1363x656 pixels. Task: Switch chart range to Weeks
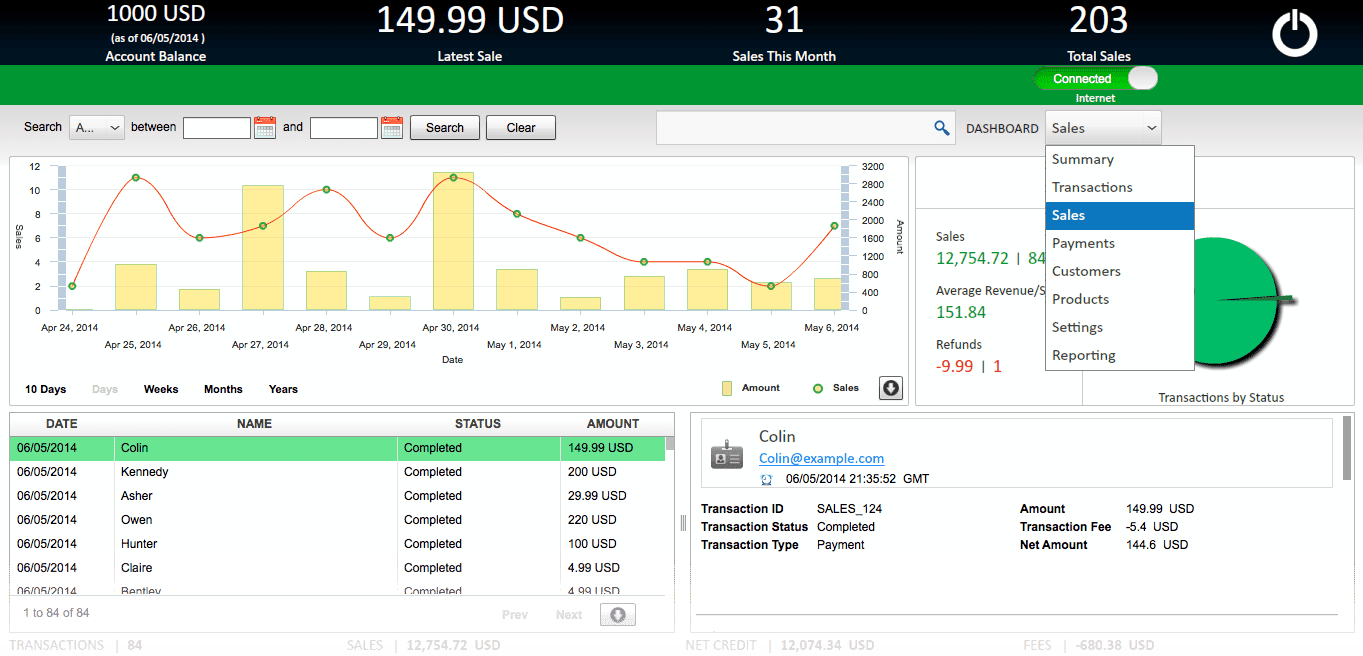tap(161, 389)
